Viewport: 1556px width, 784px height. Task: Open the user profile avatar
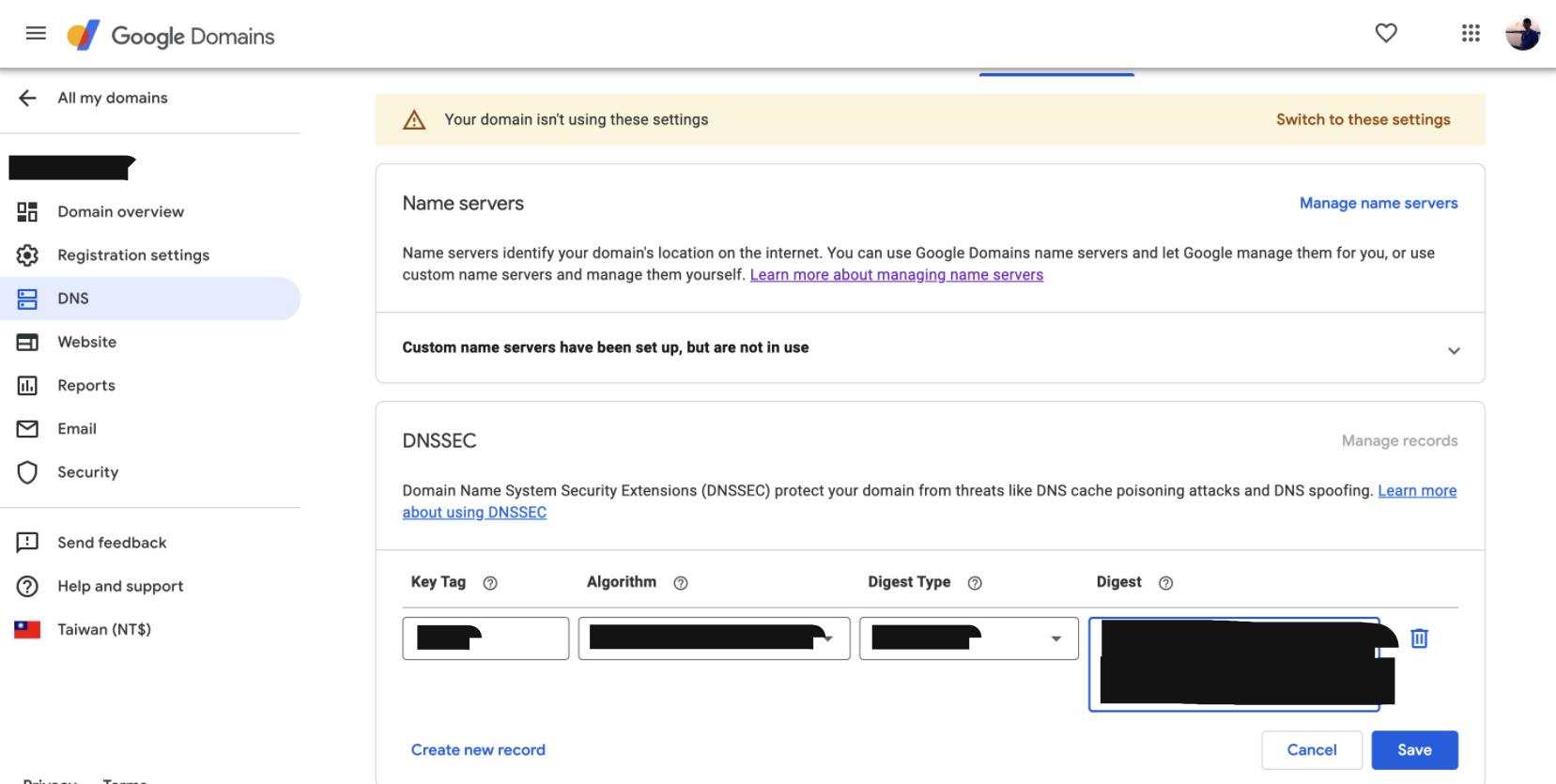point(1522,34)
